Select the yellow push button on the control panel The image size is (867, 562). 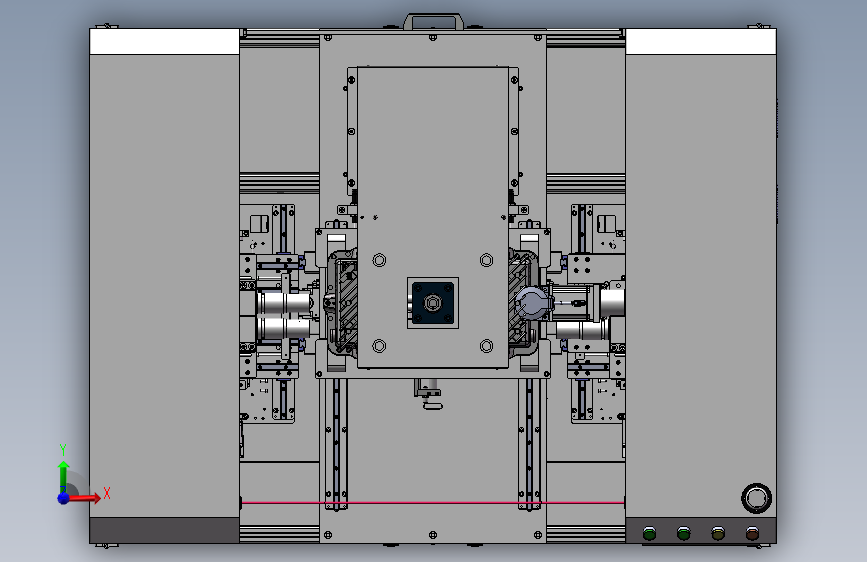click(x=718, y=533)
